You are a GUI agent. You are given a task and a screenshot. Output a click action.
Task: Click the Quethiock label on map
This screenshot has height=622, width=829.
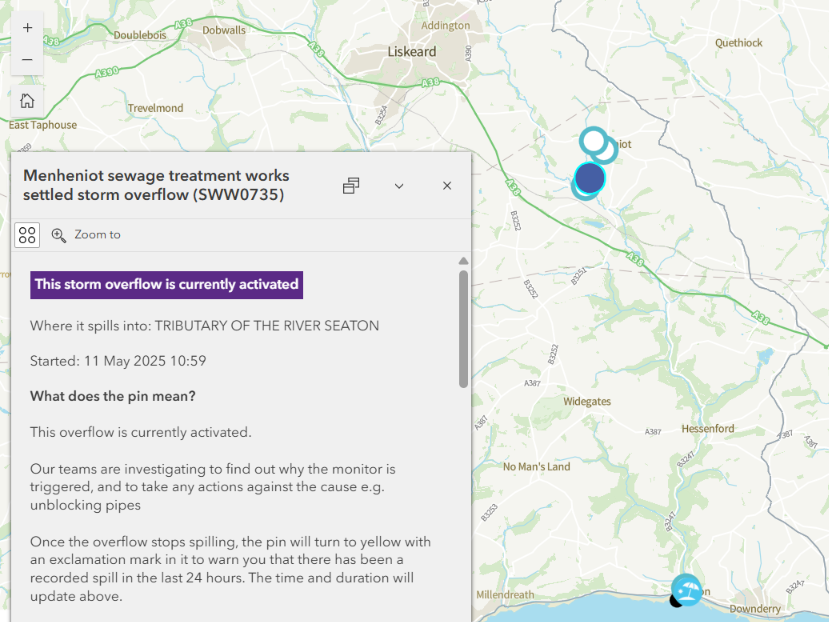[x=739, y=43]
